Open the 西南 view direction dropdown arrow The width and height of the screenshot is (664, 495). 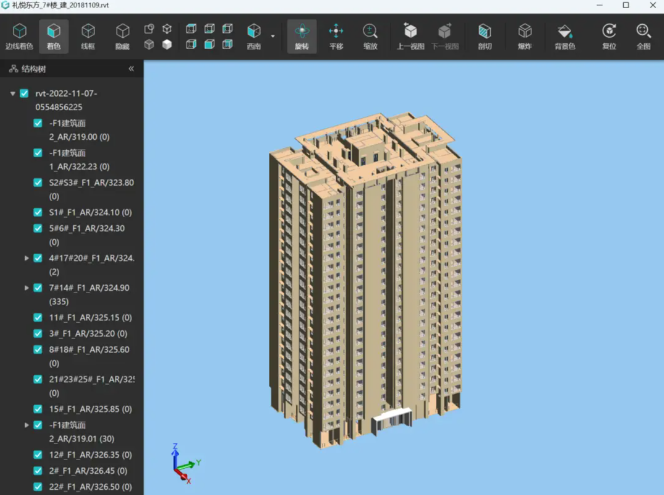pos(273,36)
